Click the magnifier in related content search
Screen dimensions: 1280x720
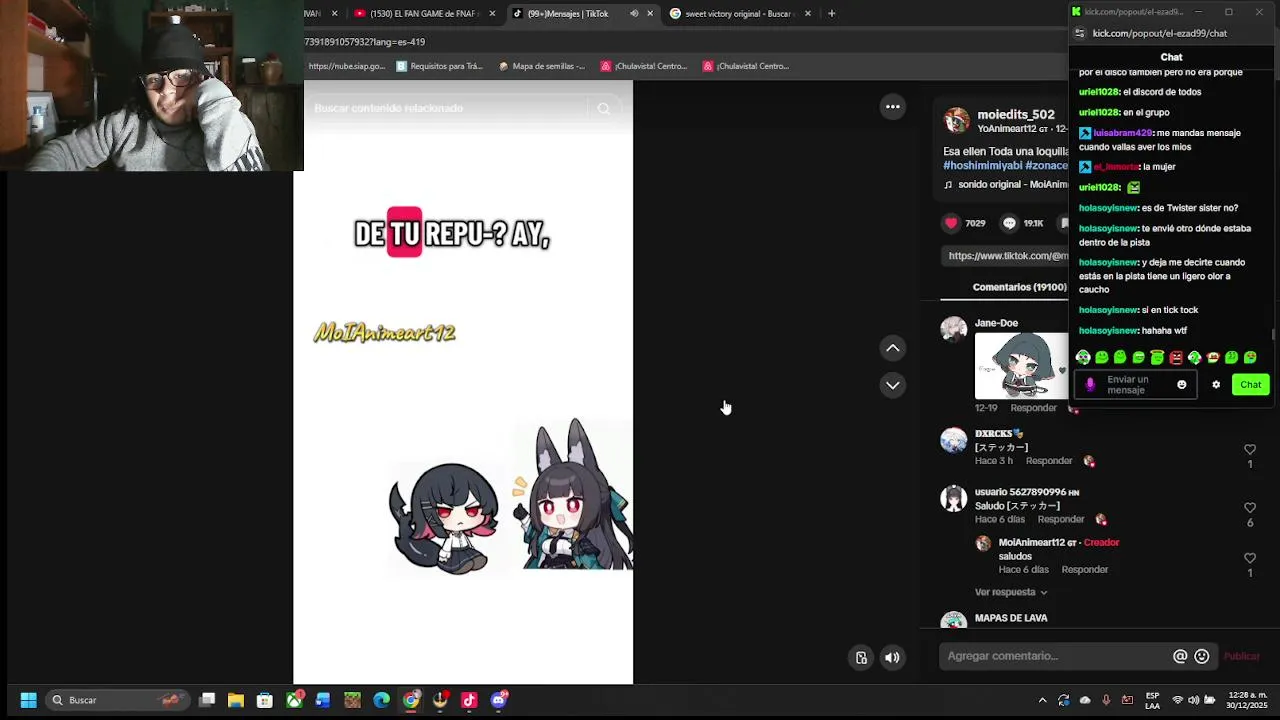603,108
